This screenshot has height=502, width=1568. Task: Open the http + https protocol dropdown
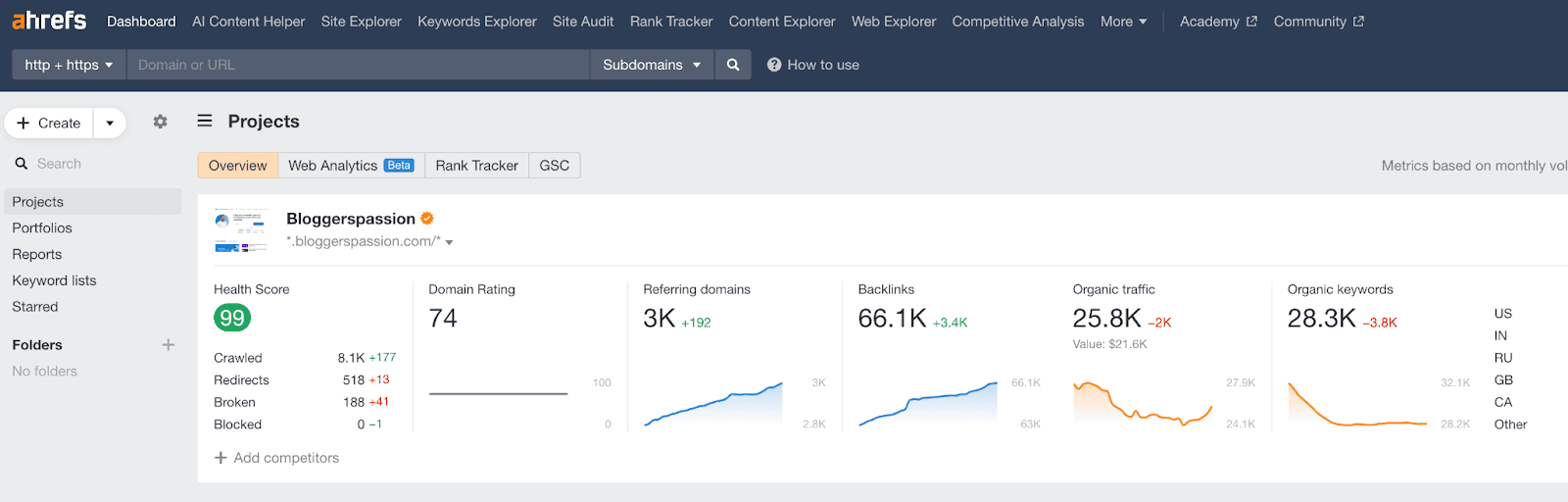(69, 65)
